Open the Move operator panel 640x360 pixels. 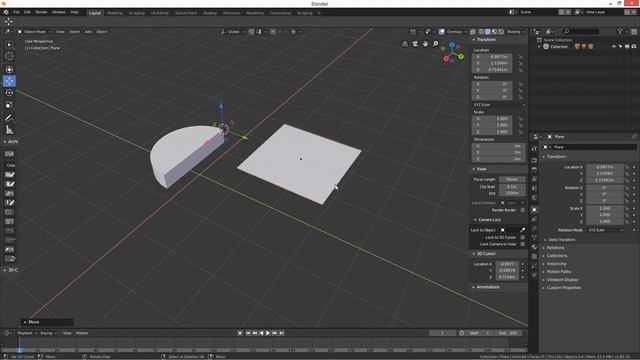[x=47, y=322]
